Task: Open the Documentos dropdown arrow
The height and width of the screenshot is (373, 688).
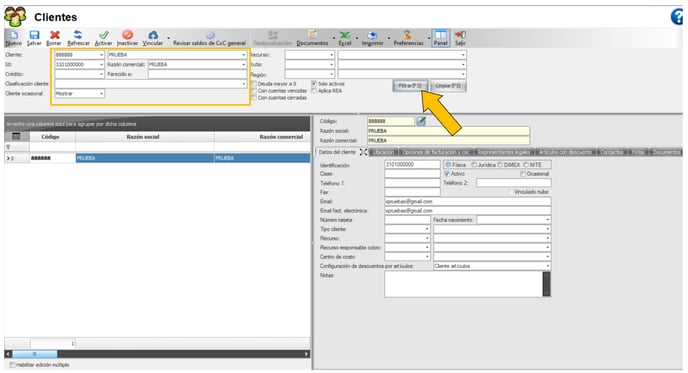Action: [333, 39]
